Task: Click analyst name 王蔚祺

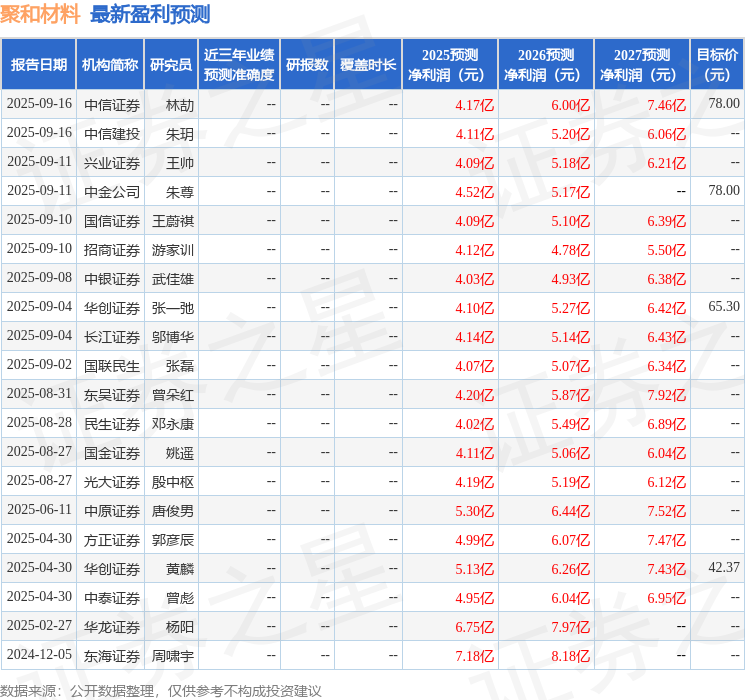Action: coord(173,221)
